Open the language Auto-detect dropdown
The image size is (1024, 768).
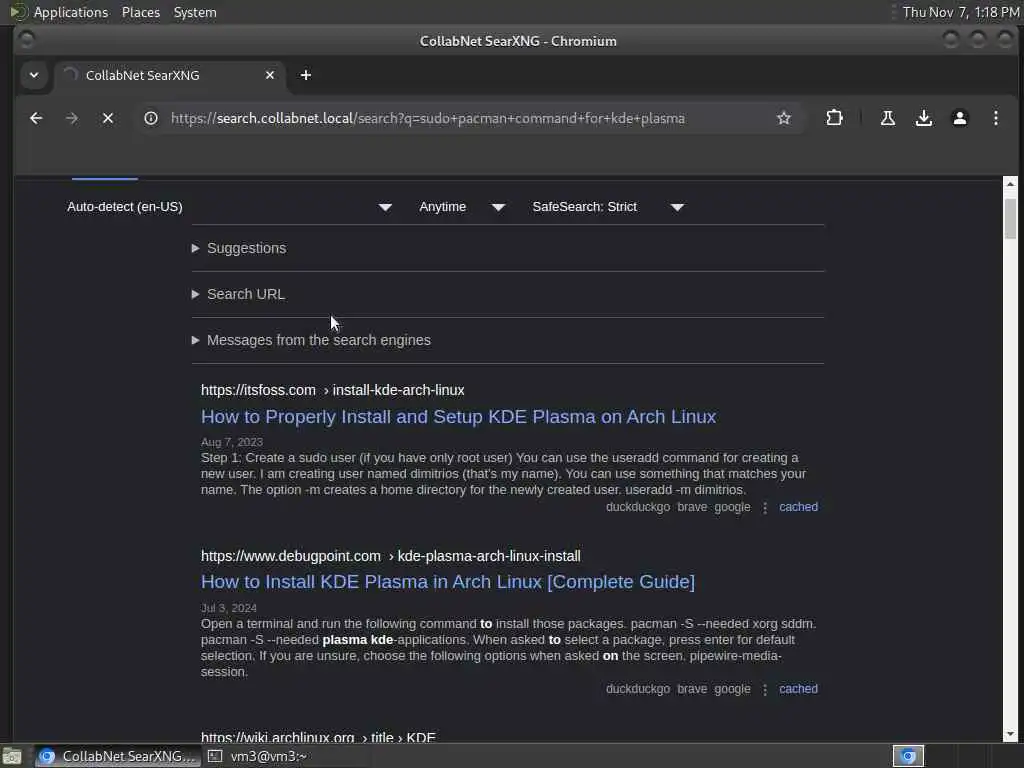229,207
